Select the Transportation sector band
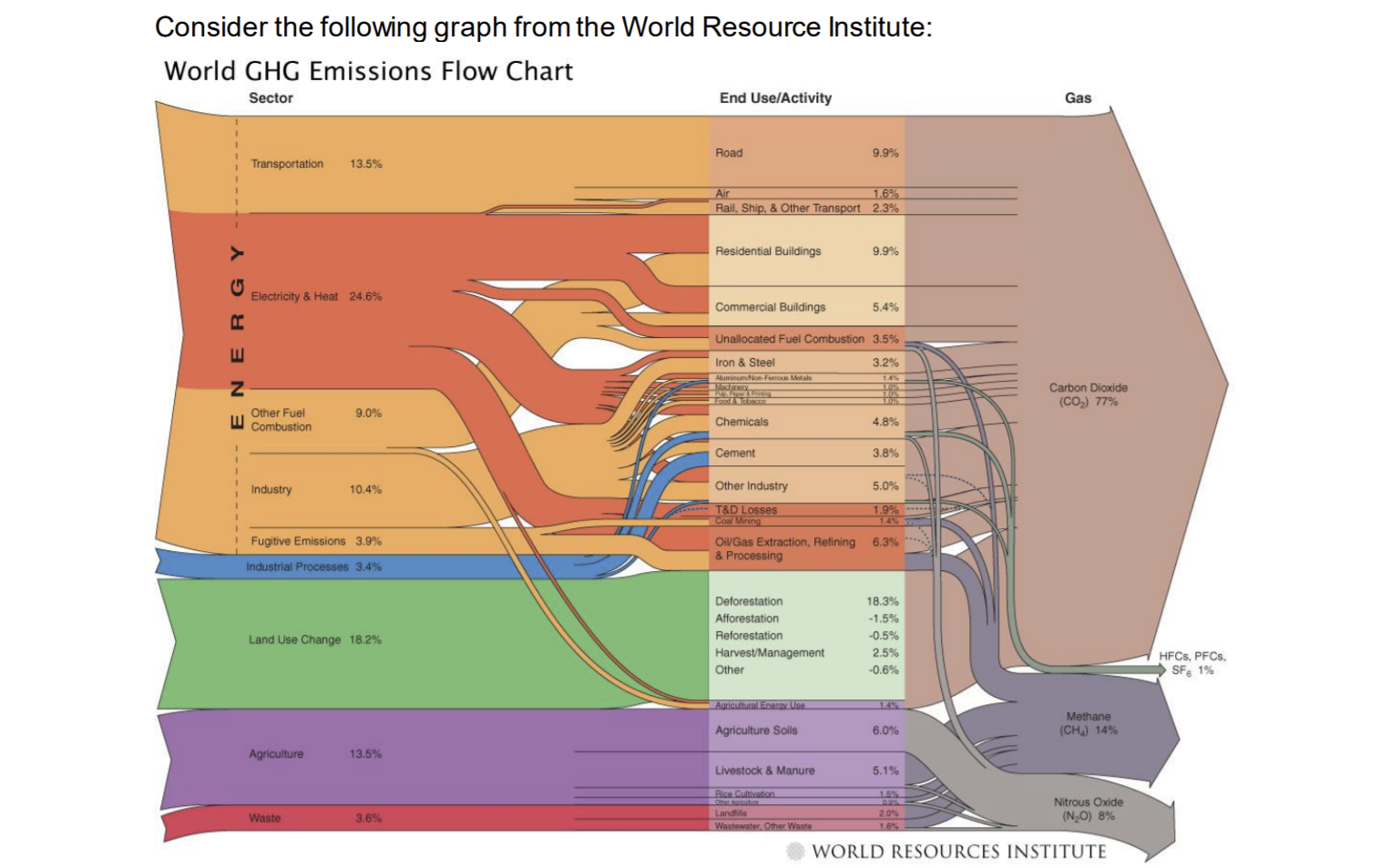The height and width of the screenshot is (868, 1380). click(x=287, y=164)
